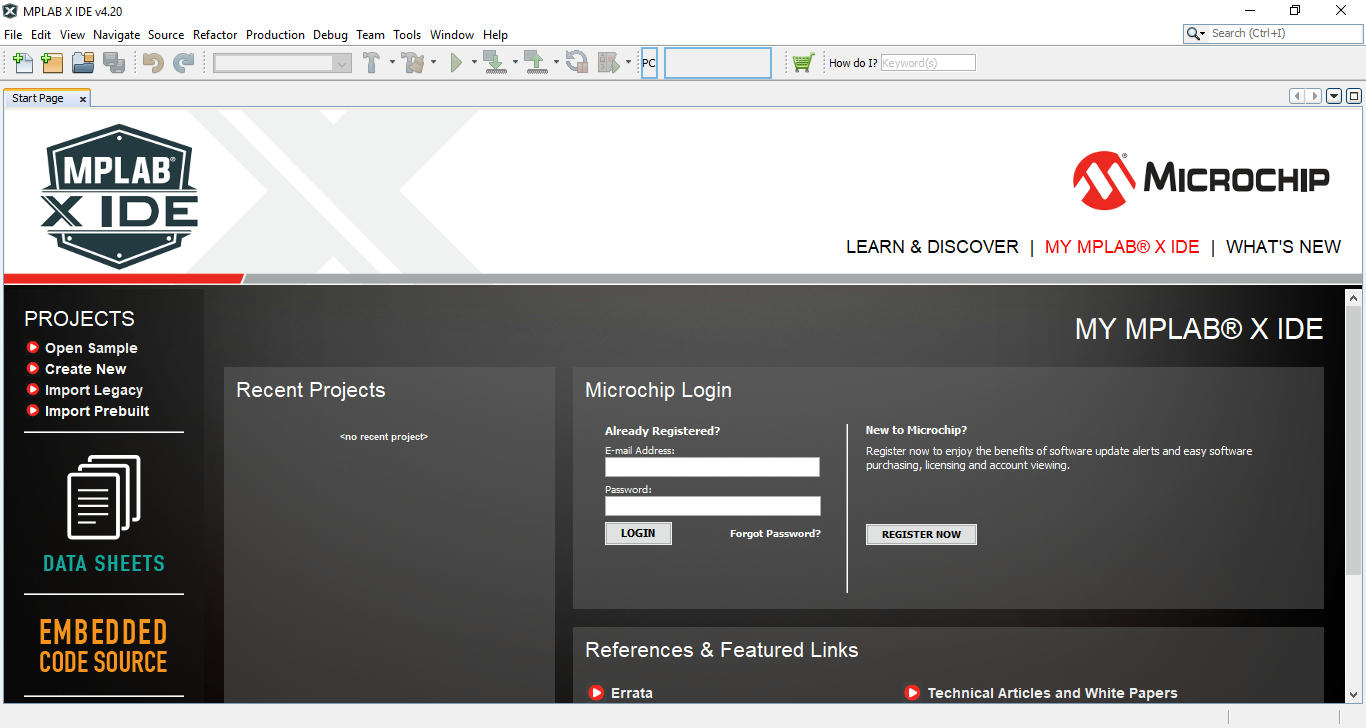Click the Password input field
Screen dimensions: 1366x728
tap(712, 506)
